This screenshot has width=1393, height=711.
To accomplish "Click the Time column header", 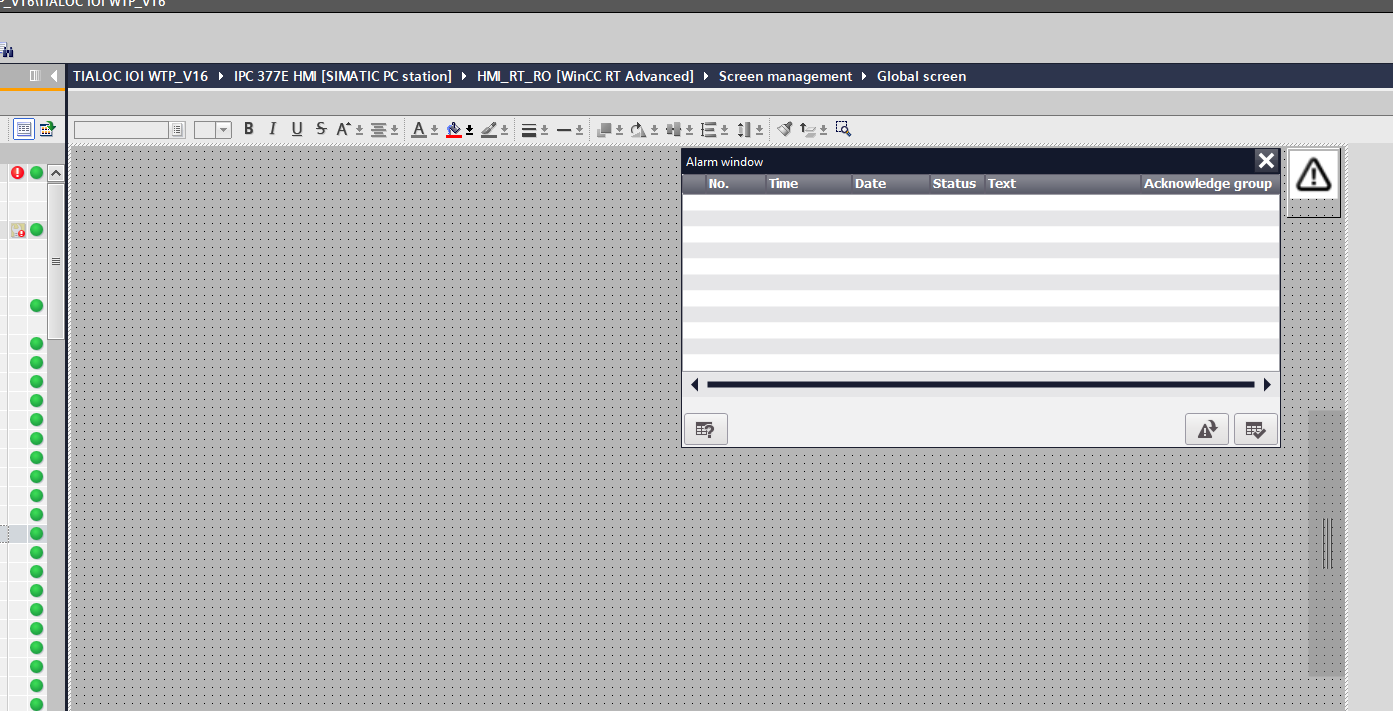I will click(x=808, y=184).
